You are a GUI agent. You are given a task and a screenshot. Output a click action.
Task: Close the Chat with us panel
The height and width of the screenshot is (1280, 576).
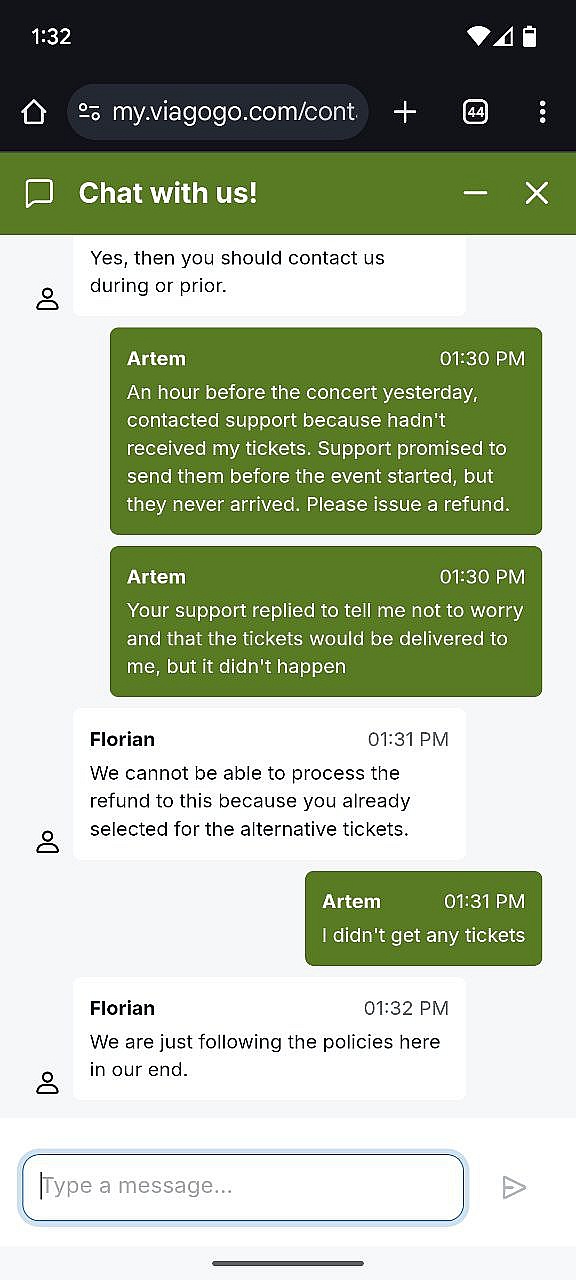coord(537,193)
